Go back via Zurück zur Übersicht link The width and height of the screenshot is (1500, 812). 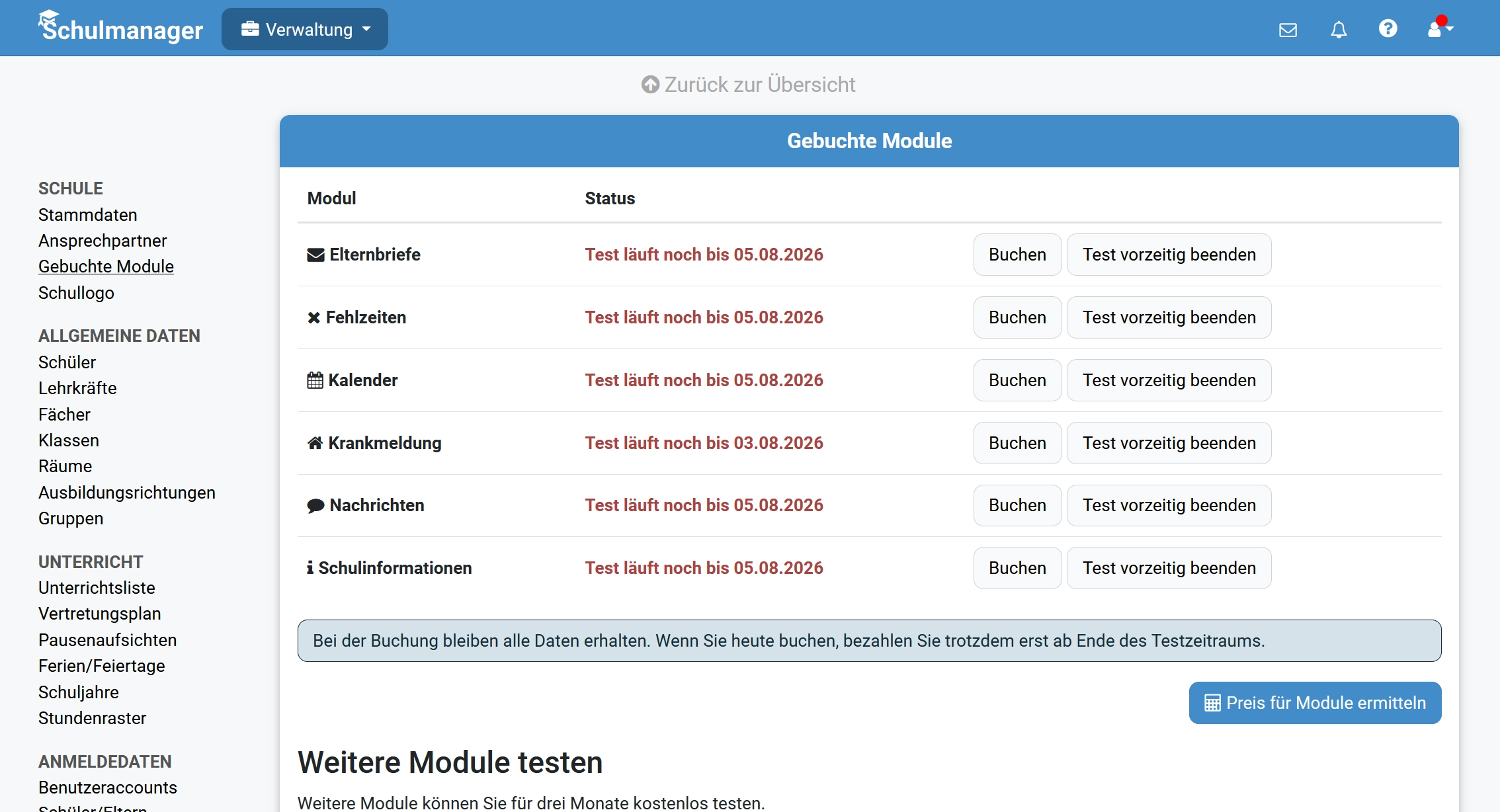tap(749, 85)
